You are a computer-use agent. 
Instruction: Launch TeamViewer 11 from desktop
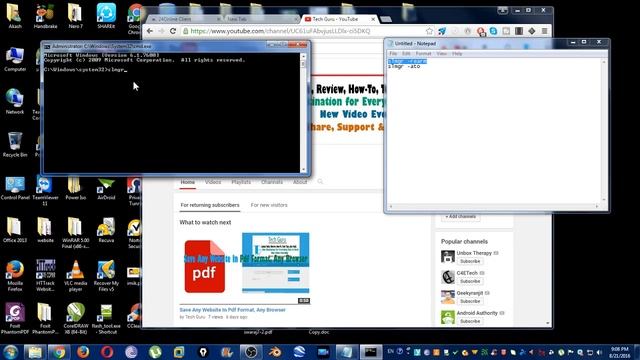tap(45, 190)
